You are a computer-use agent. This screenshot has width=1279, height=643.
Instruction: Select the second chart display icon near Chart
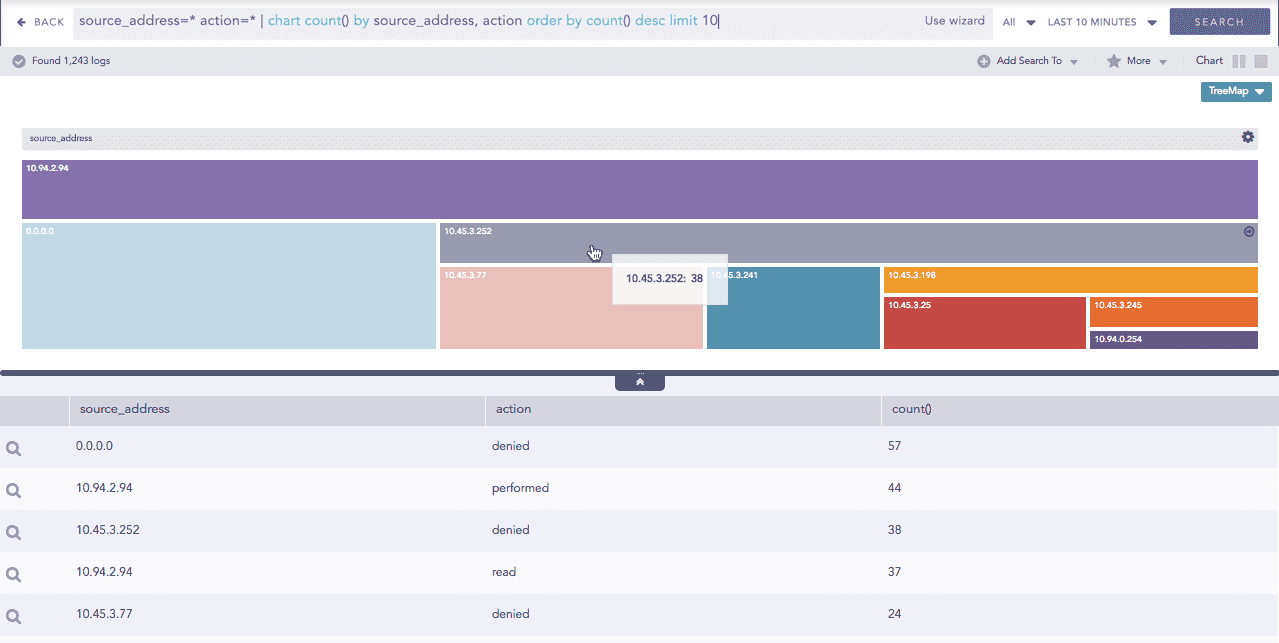pyautogui.click(x=1260, y=60)
